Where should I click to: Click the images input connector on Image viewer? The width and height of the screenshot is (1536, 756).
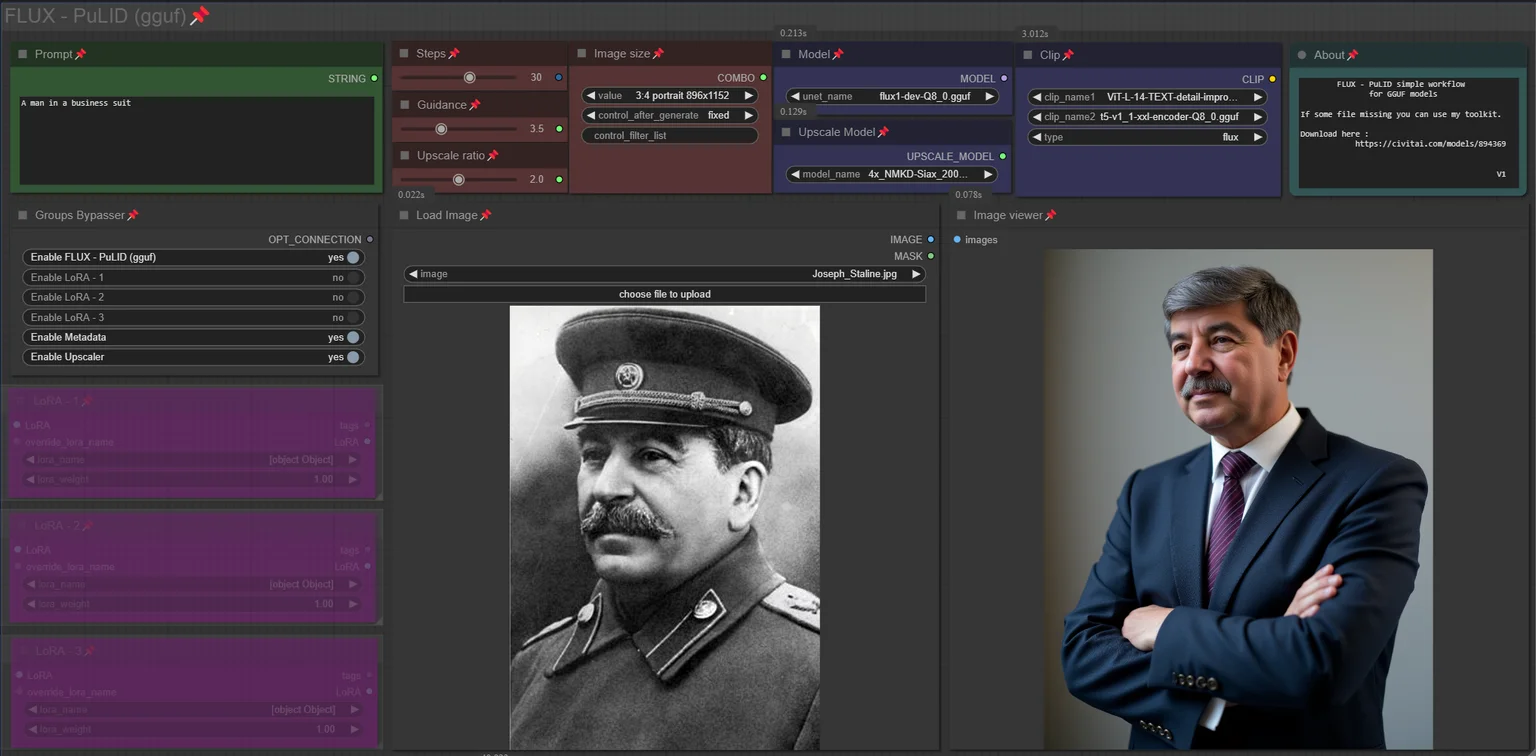[957, 239]
